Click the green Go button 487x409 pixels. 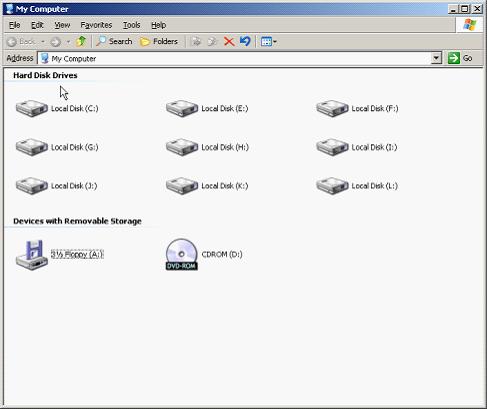460,58
